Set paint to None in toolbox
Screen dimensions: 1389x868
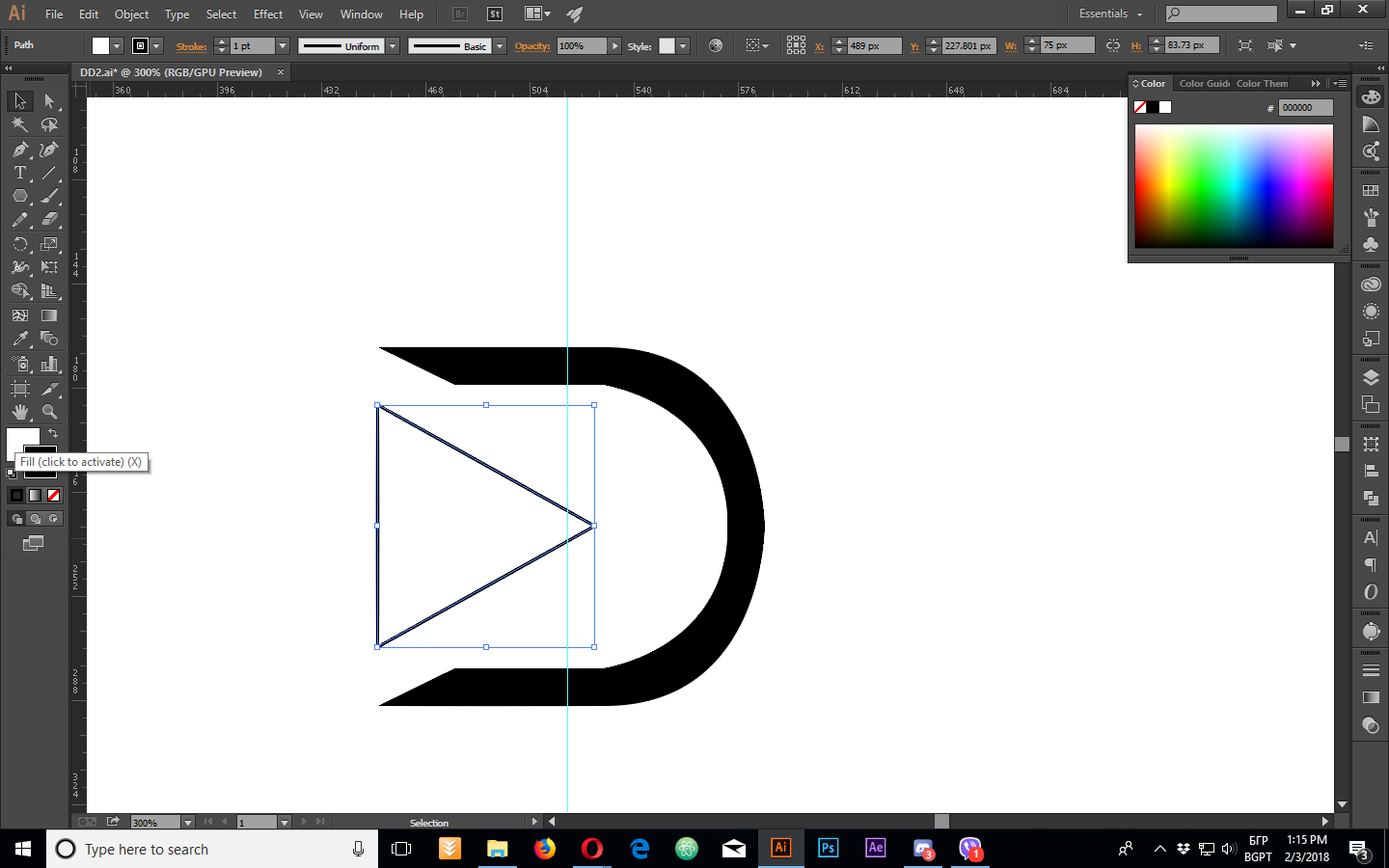(x=54, y=495)
